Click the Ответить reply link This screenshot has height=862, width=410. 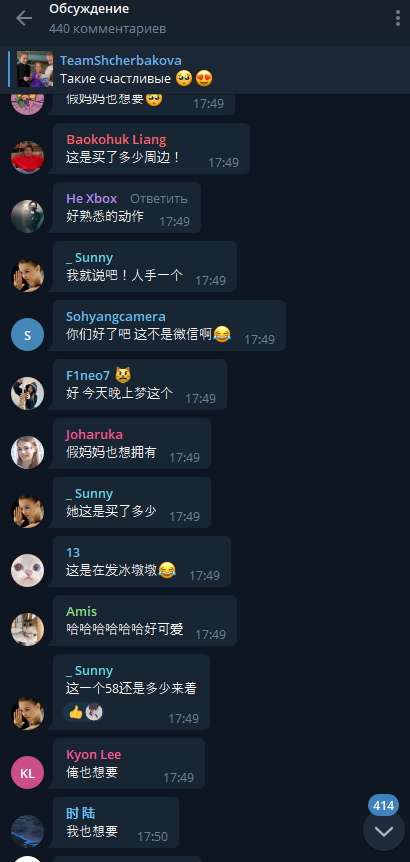pos(159,198)
